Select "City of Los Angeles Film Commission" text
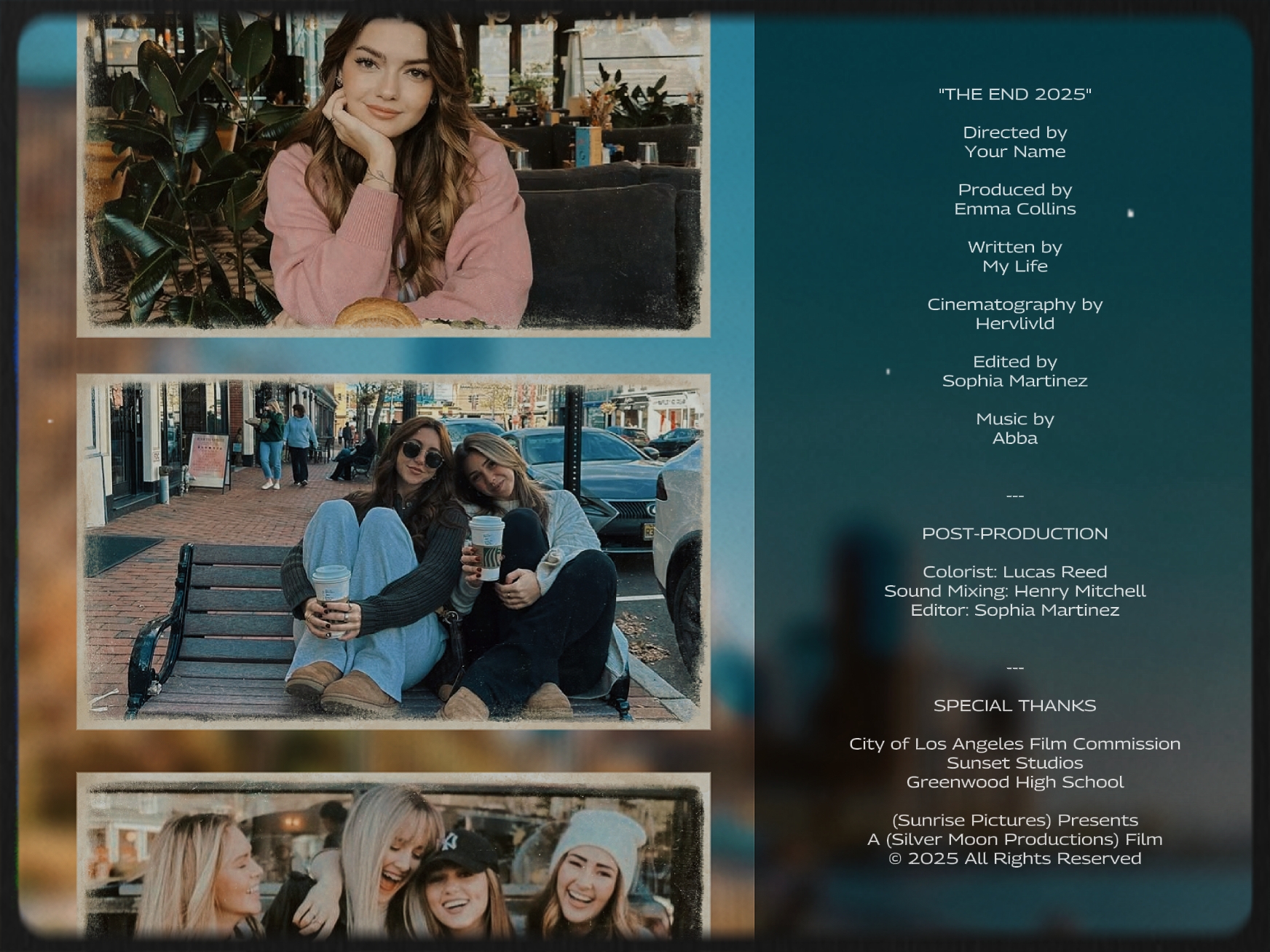This screenshot has height=952, width=1270. click(1014, 744)
